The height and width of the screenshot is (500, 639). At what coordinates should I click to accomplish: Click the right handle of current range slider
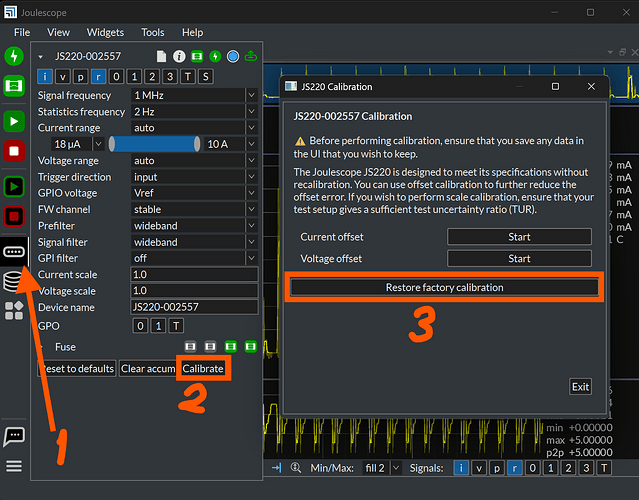197,144
